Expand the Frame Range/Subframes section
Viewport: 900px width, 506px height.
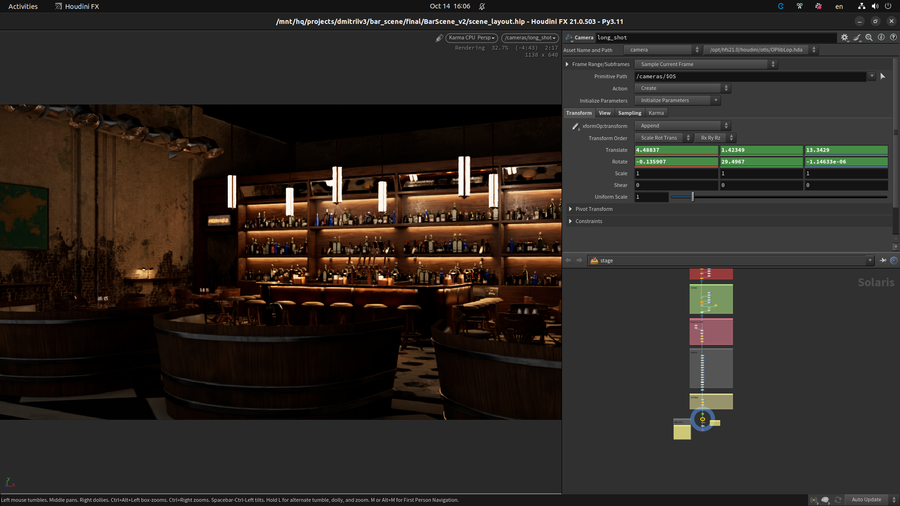tap(568, 64)
